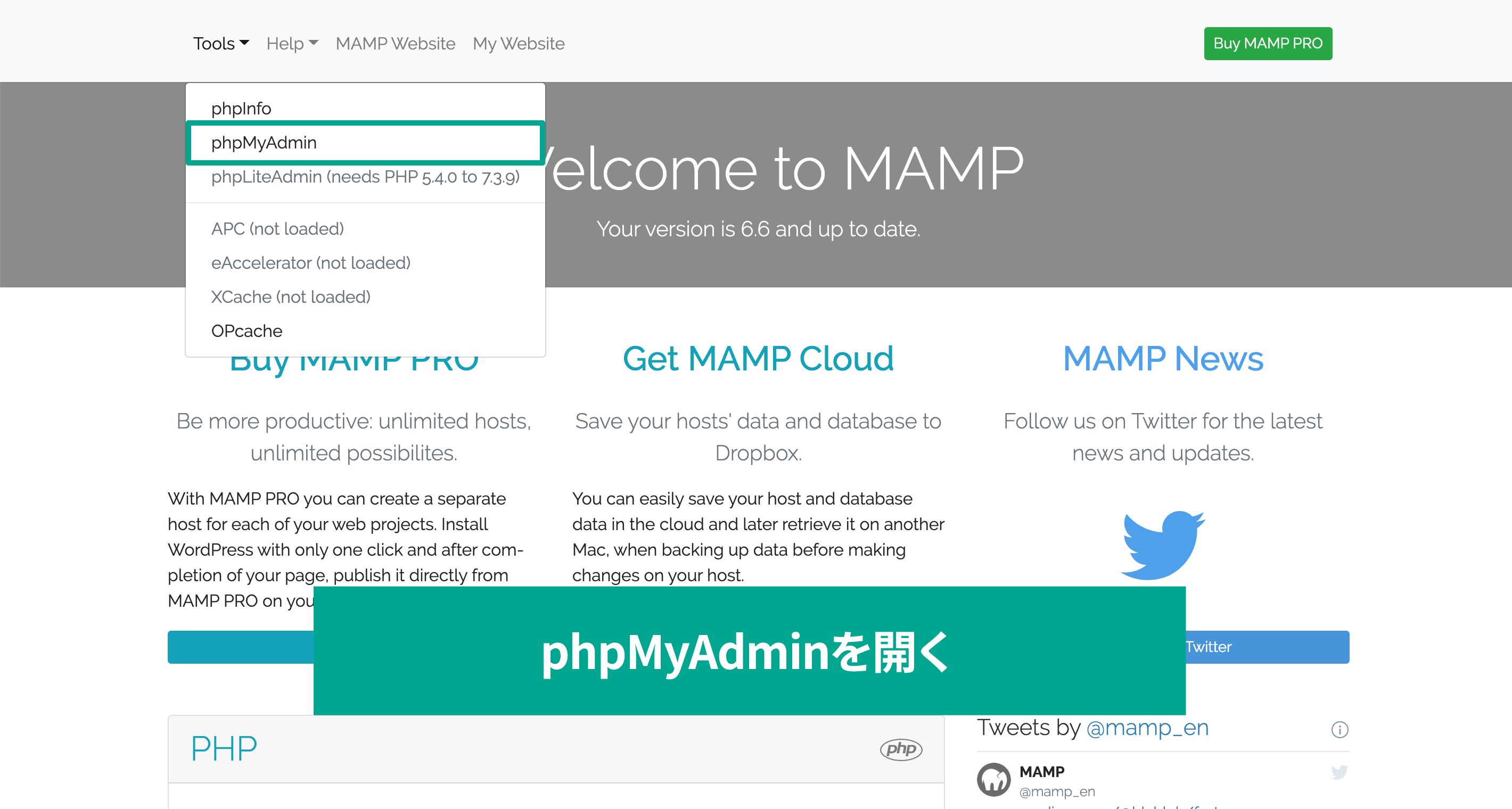Open OPcache from the Tools menu
1512x809 pixels.
pos(365,331)
